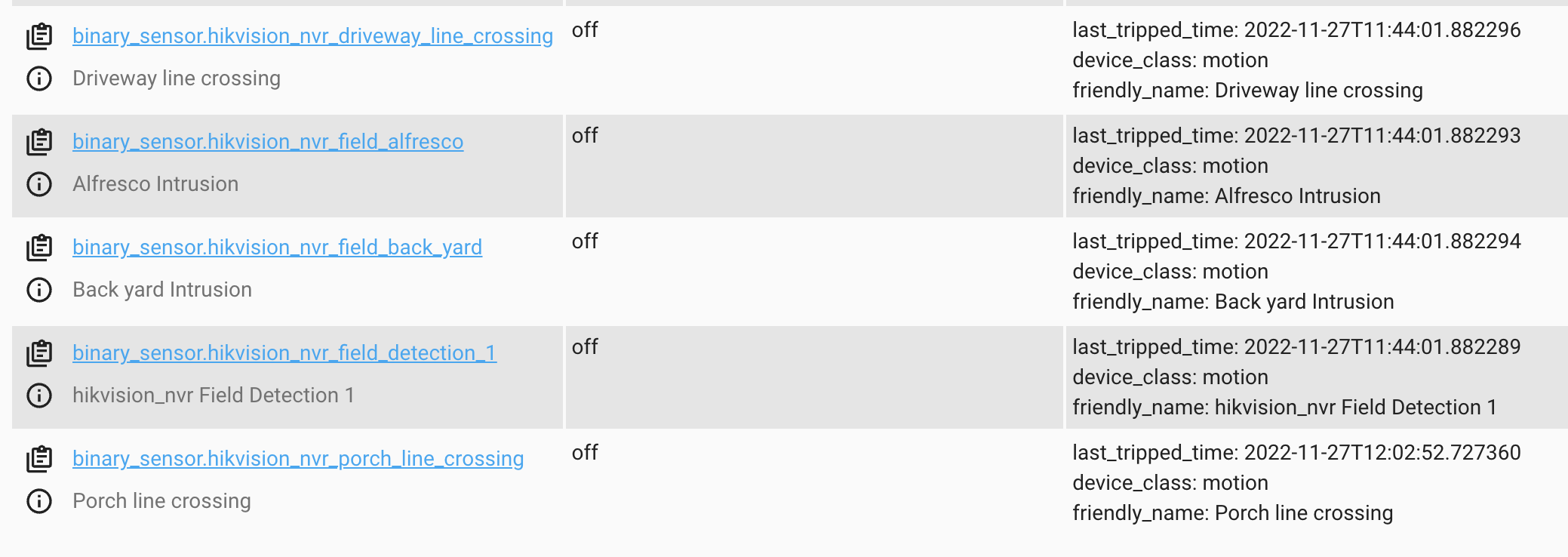This screenshot has width=1568, height=557.
Task: Copy the field_detection_1 entity ID
Action: tap(38, 352)
